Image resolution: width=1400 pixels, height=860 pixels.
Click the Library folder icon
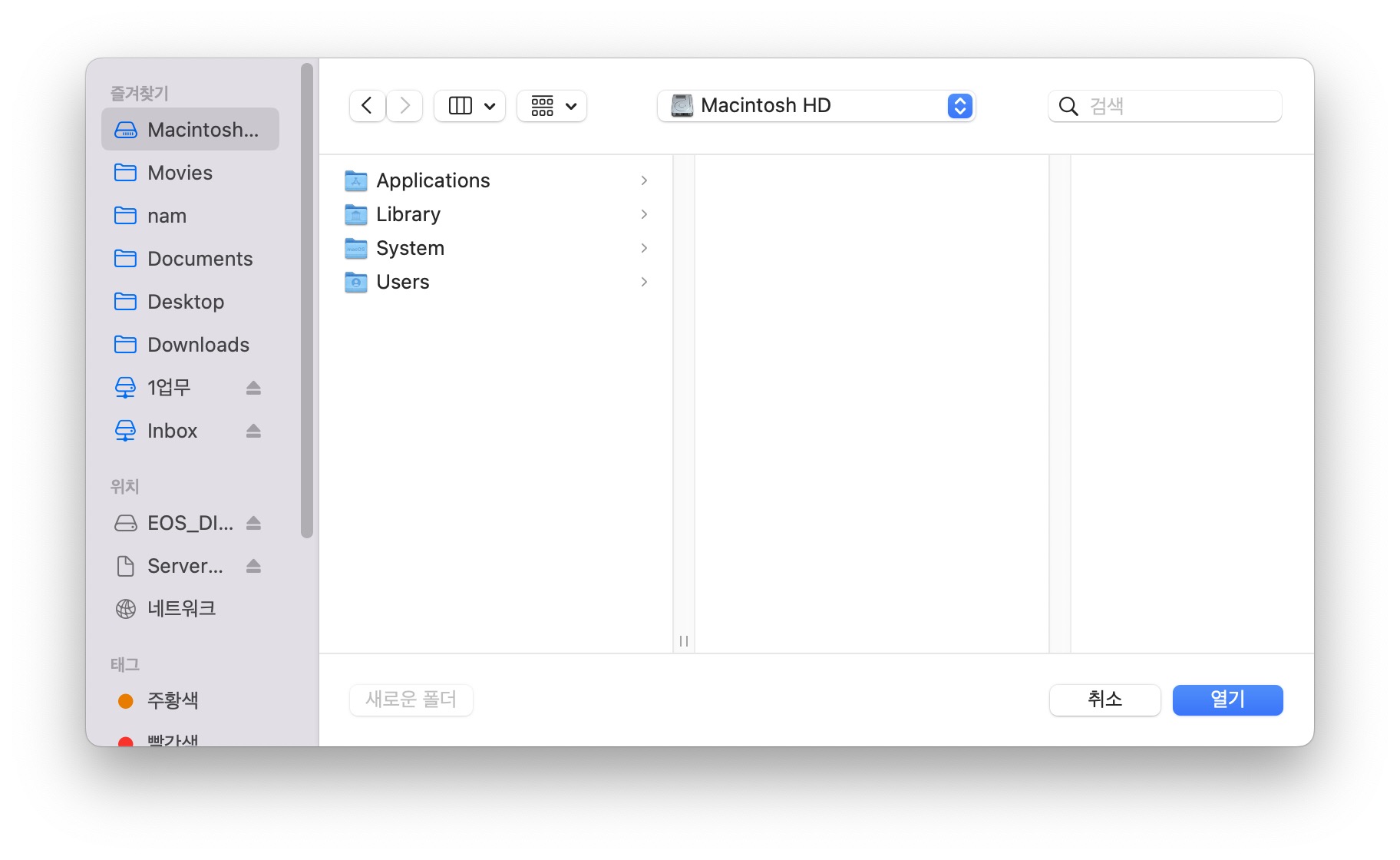pyautogui.click(x=356, y=214)
